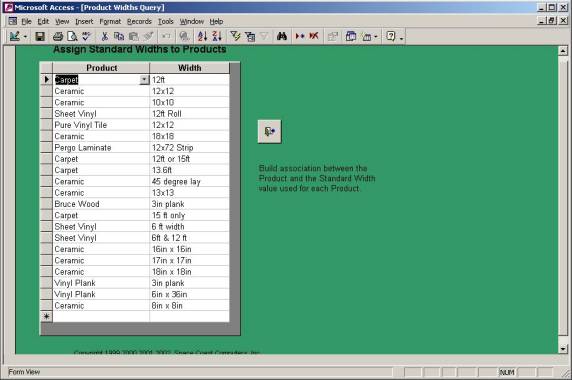Open Print Preview from the toolbar
The image size is (572, 380).
click(72, 36)
